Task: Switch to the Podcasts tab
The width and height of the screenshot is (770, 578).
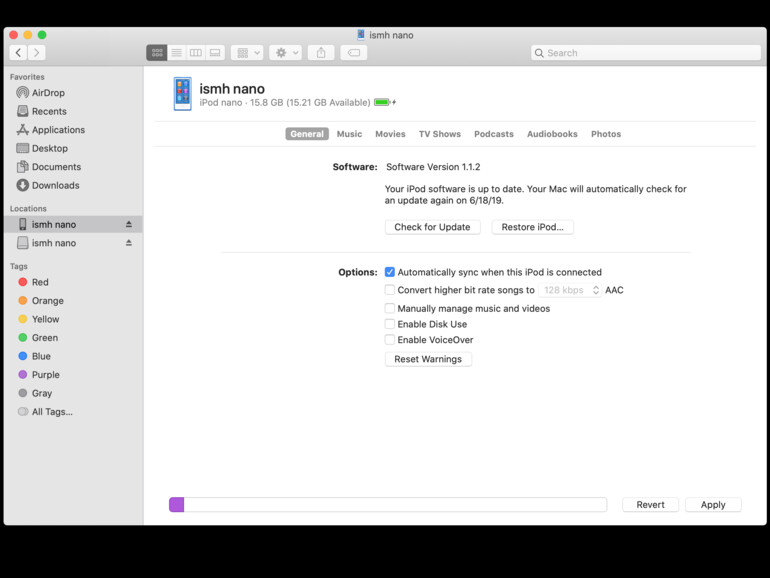Action: click(x=494, y=134)
